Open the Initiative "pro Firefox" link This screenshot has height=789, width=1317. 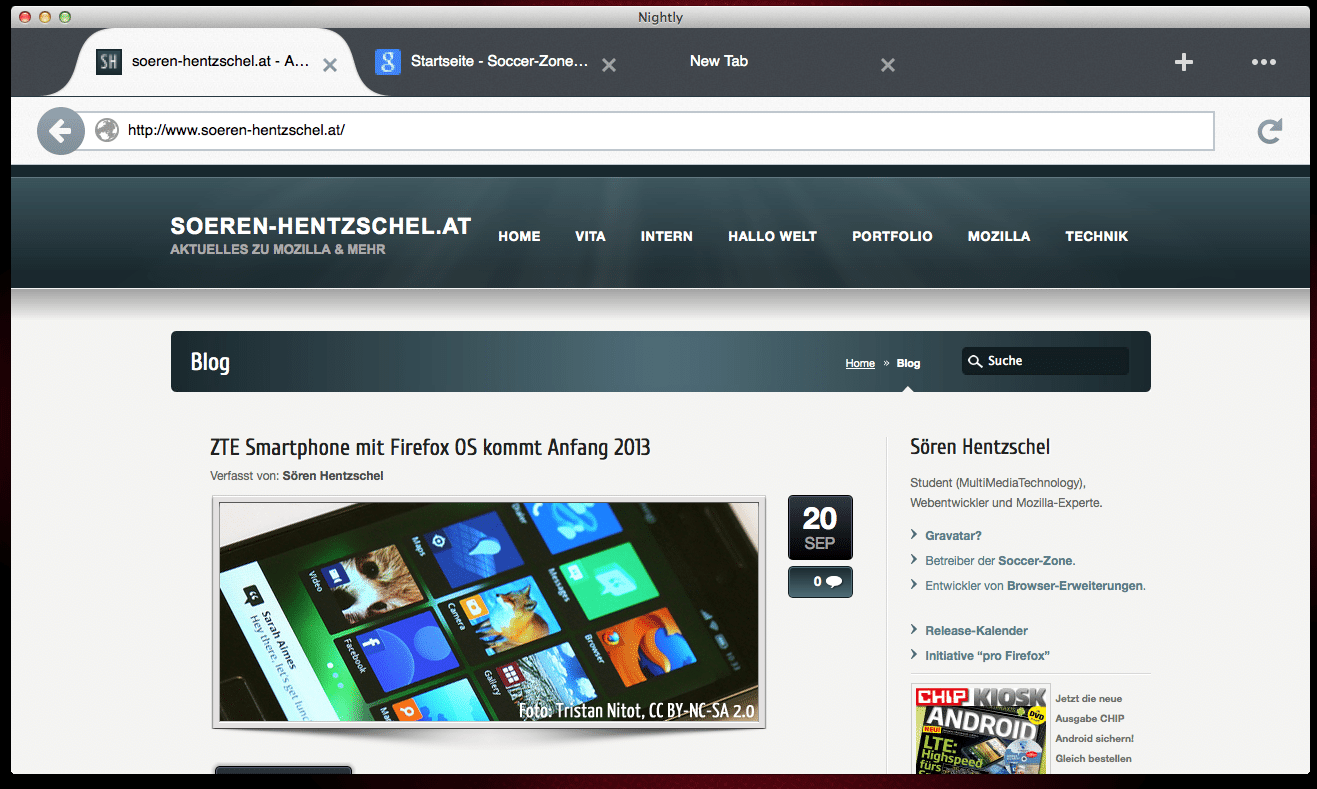pyautogui.click(x=987, y=656)
